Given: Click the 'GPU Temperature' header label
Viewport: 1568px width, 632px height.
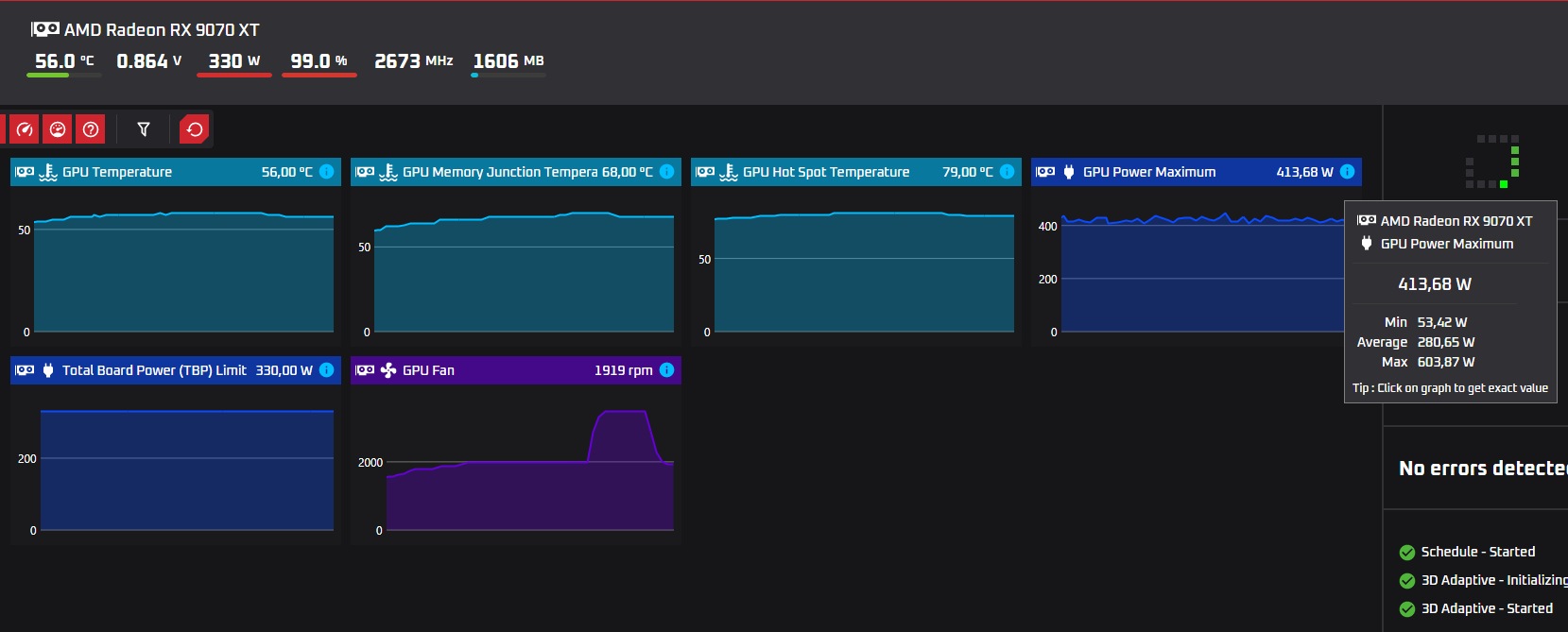Looking at the screenshot, I should pyautogui.click(x=117, y=172).
